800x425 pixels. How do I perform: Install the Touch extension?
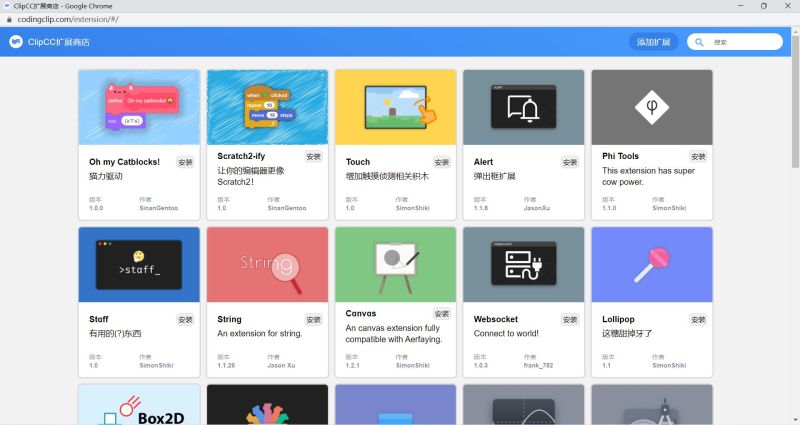point(442,161)
